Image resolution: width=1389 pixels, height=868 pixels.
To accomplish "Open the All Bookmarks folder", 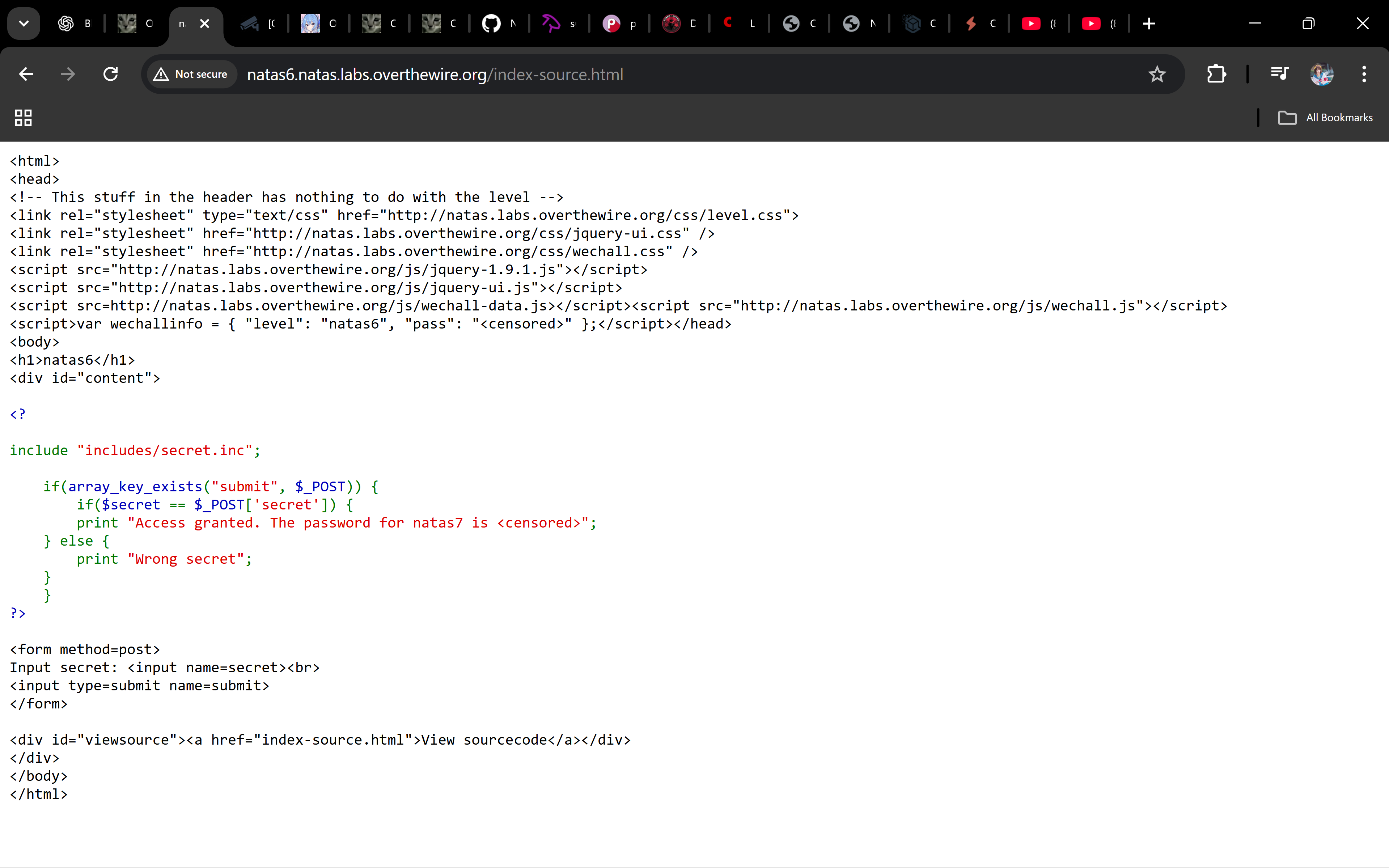I will [x=1325, y=118].
